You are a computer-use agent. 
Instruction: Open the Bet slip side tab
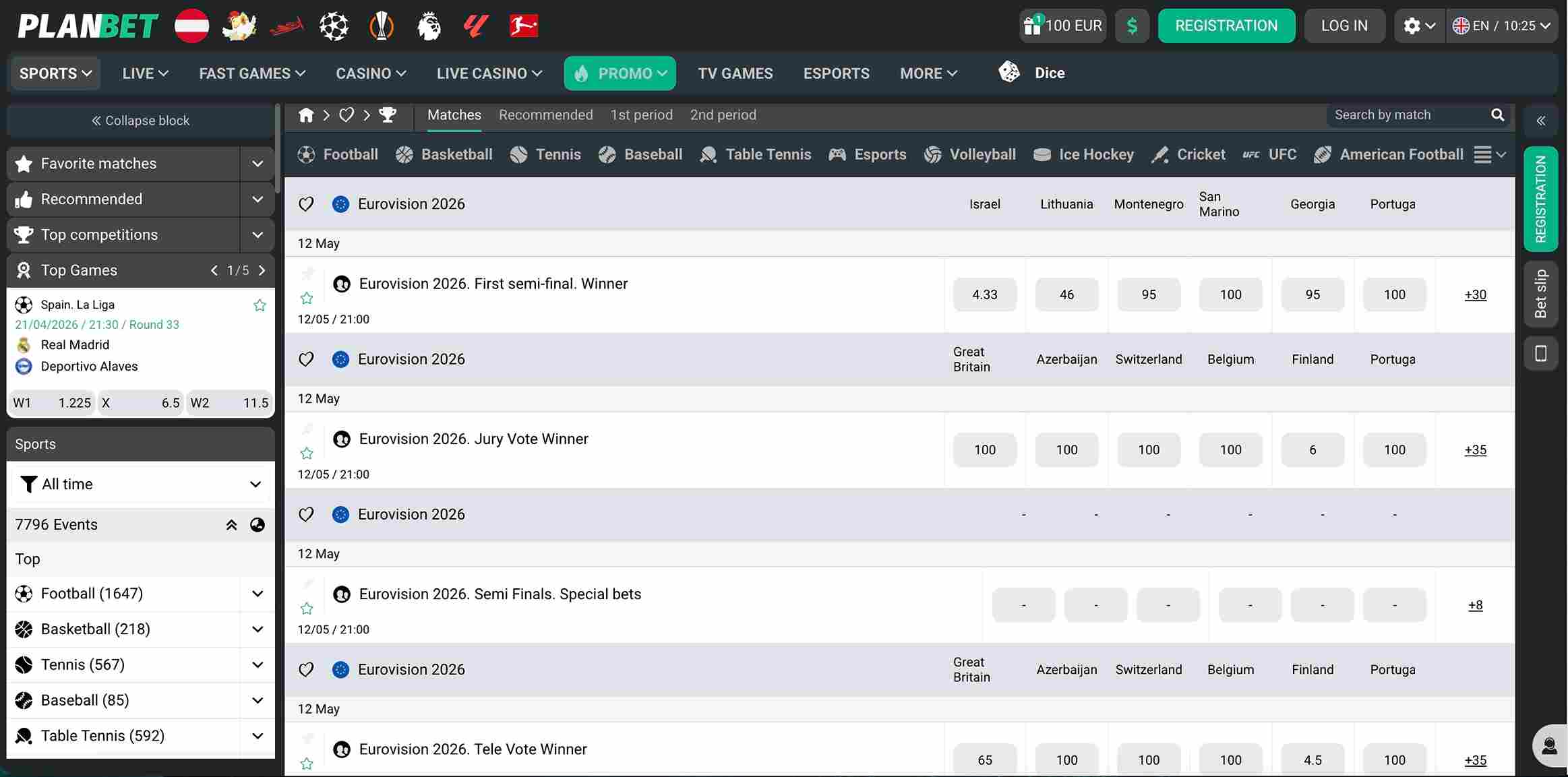tap(1541, 294)
